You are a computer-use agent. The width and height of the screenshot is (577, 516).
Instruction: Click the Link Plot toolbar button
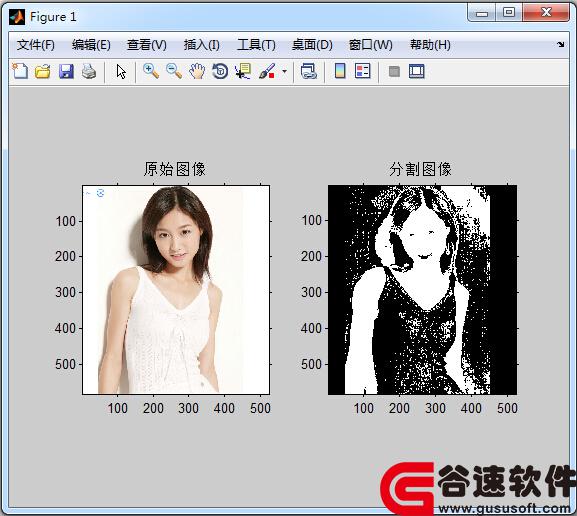[x=309, y=71]
